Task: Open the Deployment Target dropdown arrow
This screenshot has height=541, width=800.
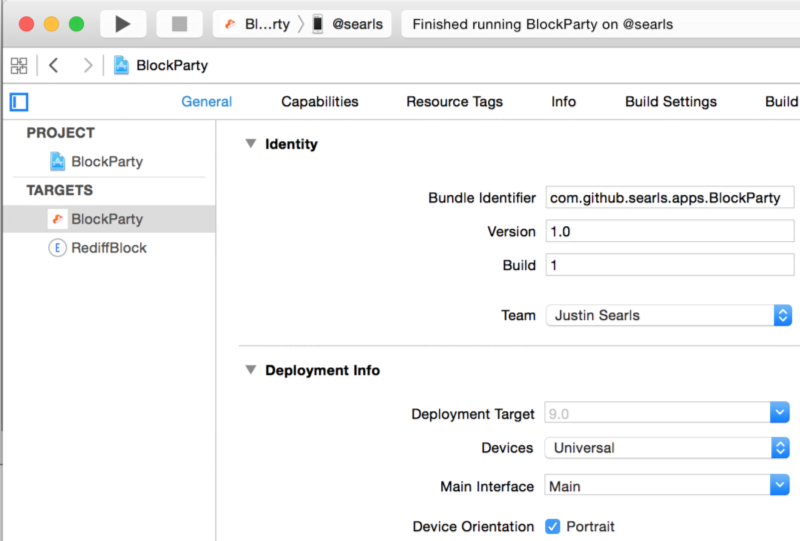Action: tap(780, 412)
